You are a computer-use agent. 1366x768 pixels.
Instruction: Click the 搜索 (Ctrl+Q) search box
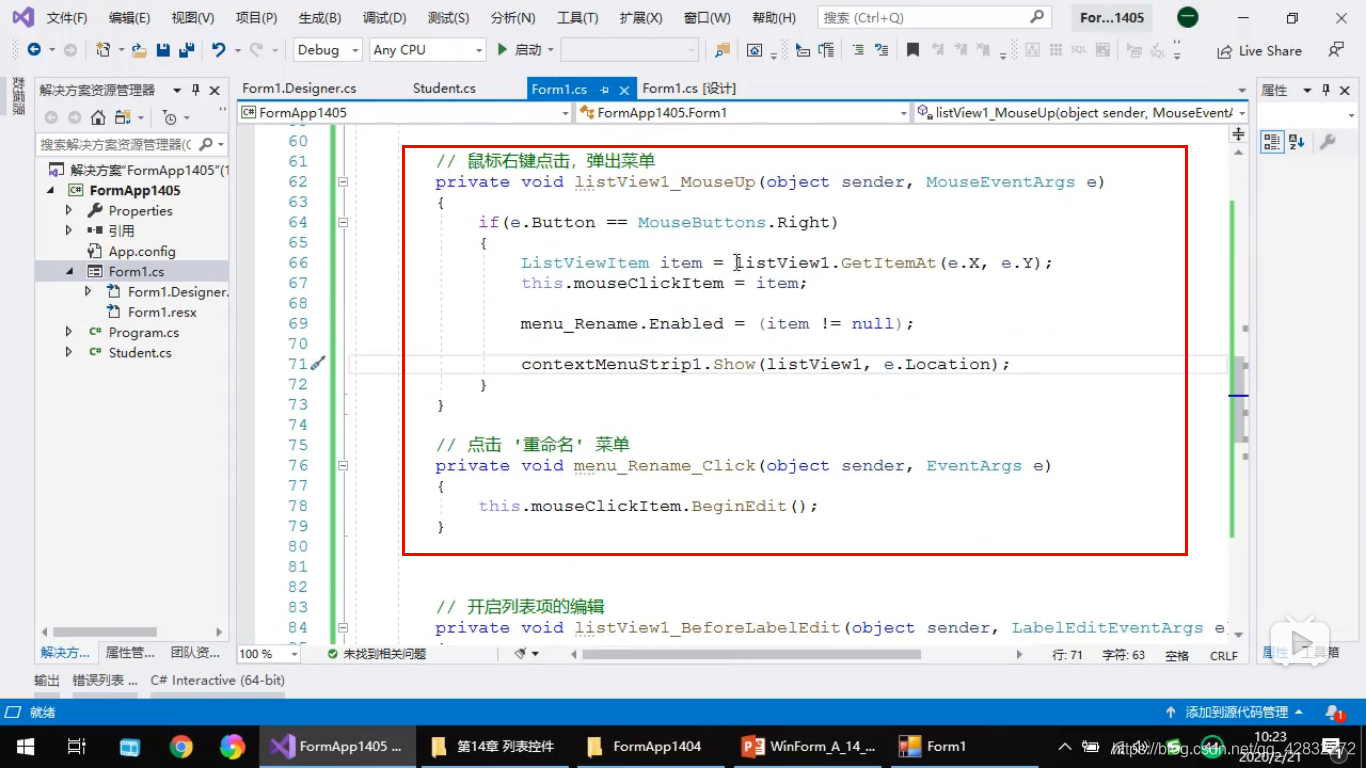[x=934, y=18]
